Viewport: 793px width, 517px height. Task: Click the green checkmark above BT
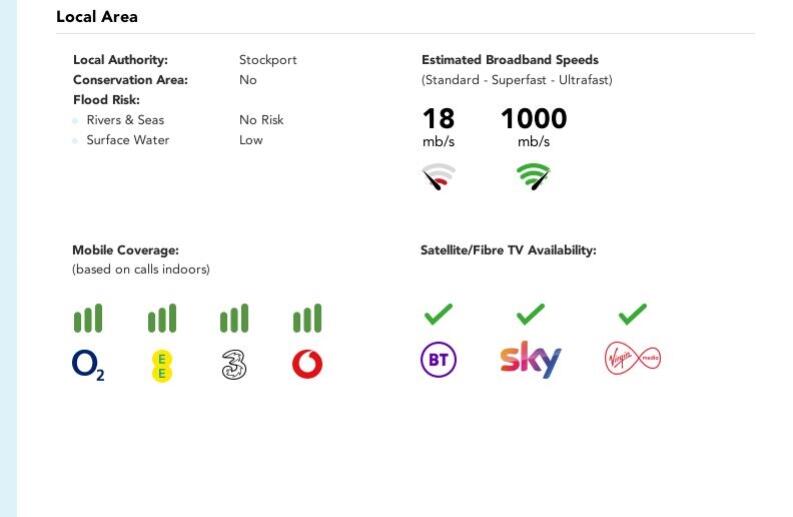coord(438,314)
